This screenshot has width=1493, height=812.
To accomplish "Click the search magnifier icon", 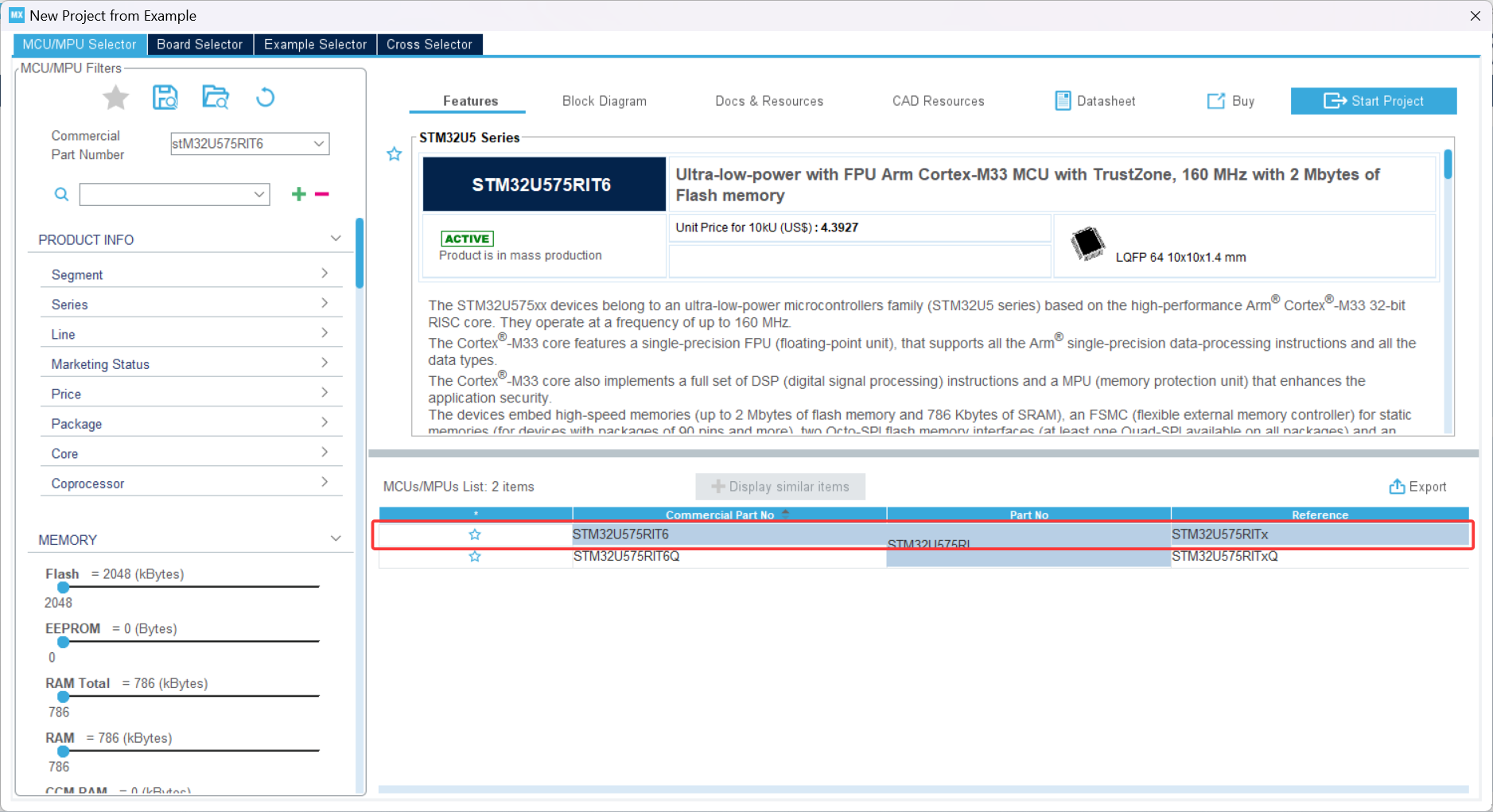I will click(x=61, y=194).
